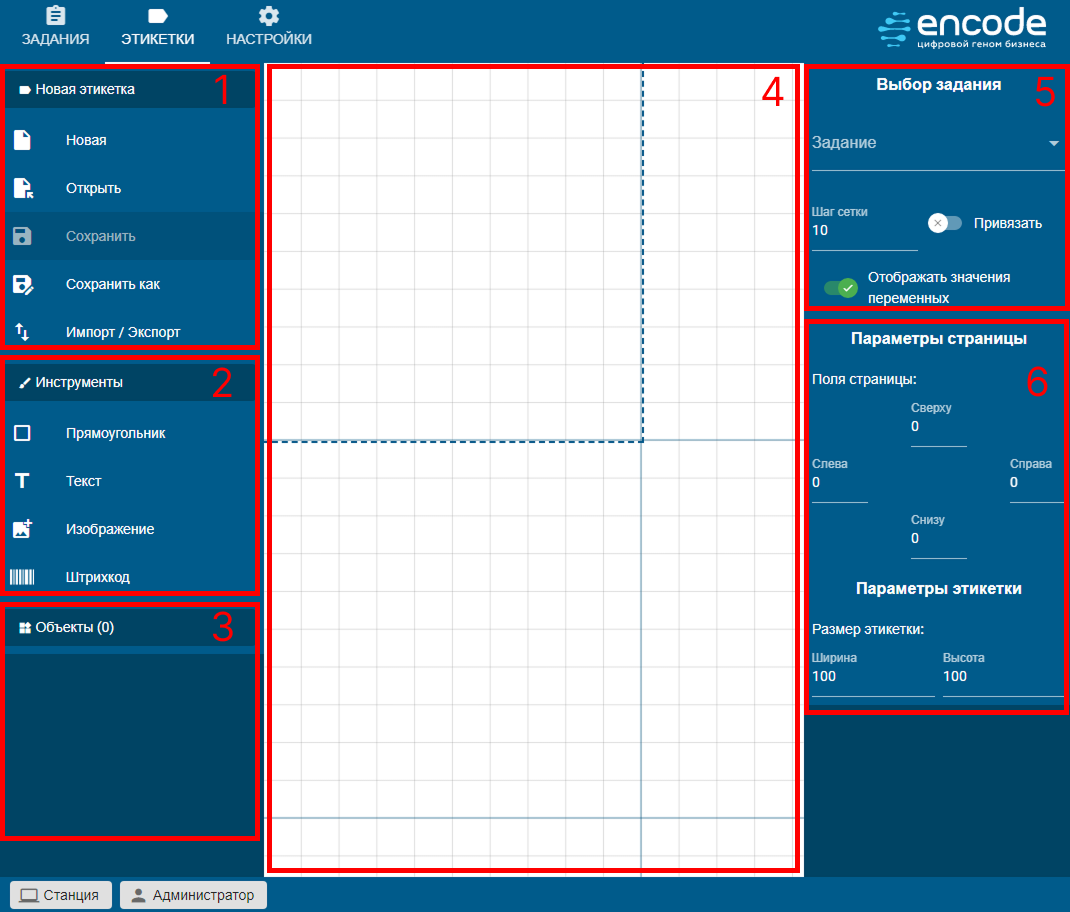Click the Шаг сетки input field
The image size is (1070, 912).
[862, 231]
